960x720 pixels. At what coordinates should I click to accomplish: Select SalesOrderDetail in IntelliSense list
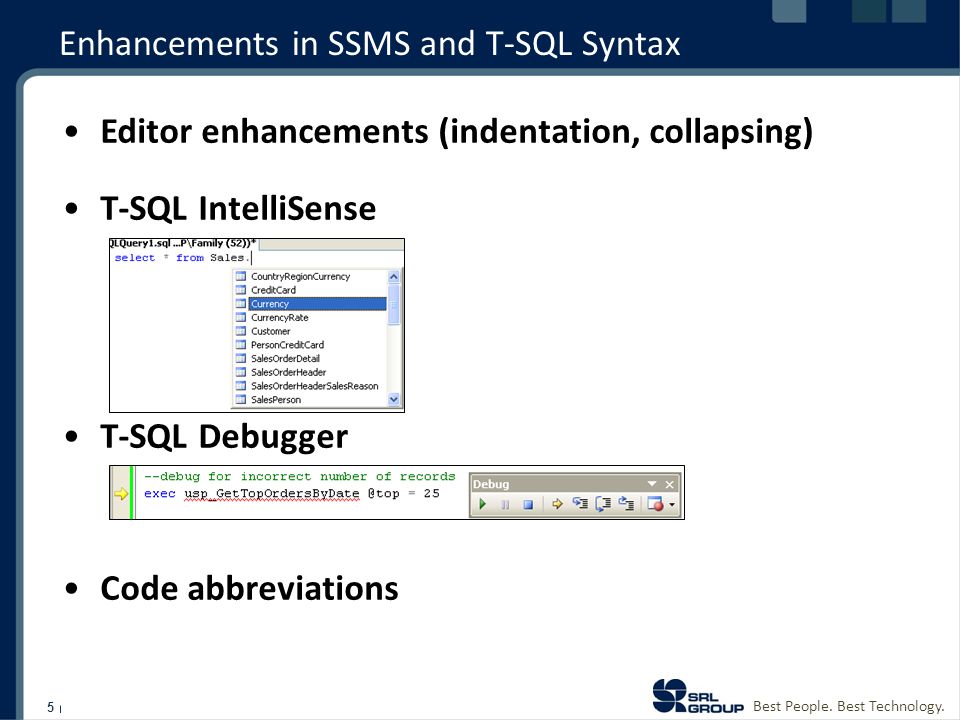coord(285,359)
